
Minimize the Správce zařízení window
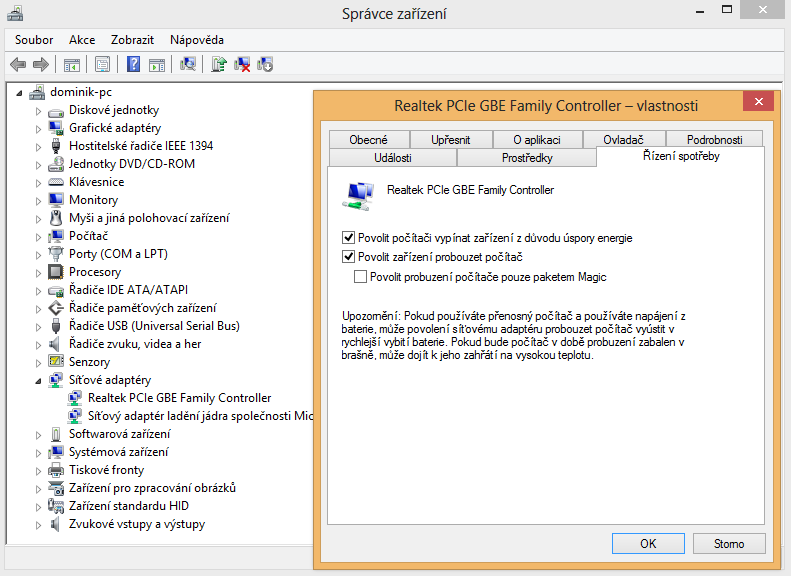pyautogui.click(x=700, y=10)
